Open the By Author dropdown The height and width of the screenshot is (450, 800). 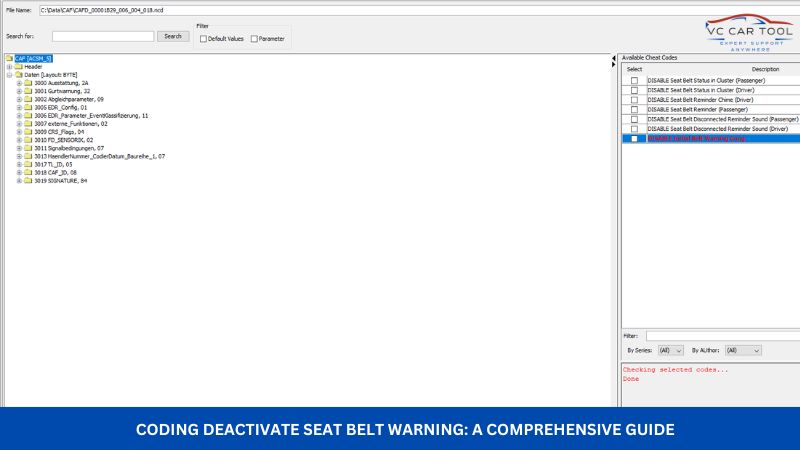(x=743, y=351)
